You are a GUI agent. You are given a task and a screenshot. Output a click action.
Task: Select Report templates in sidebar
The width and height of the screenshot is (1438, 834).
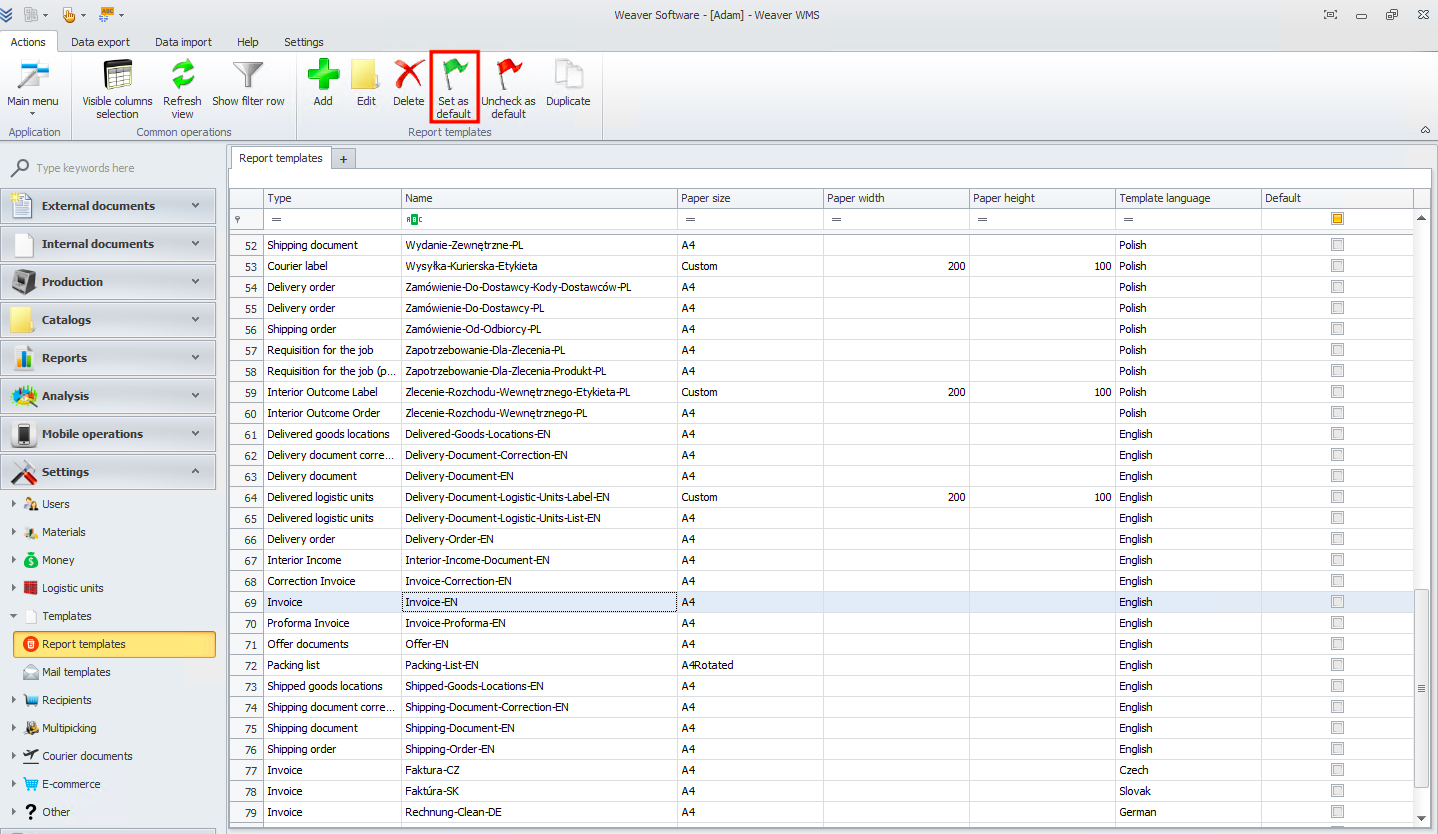[114, 644]
